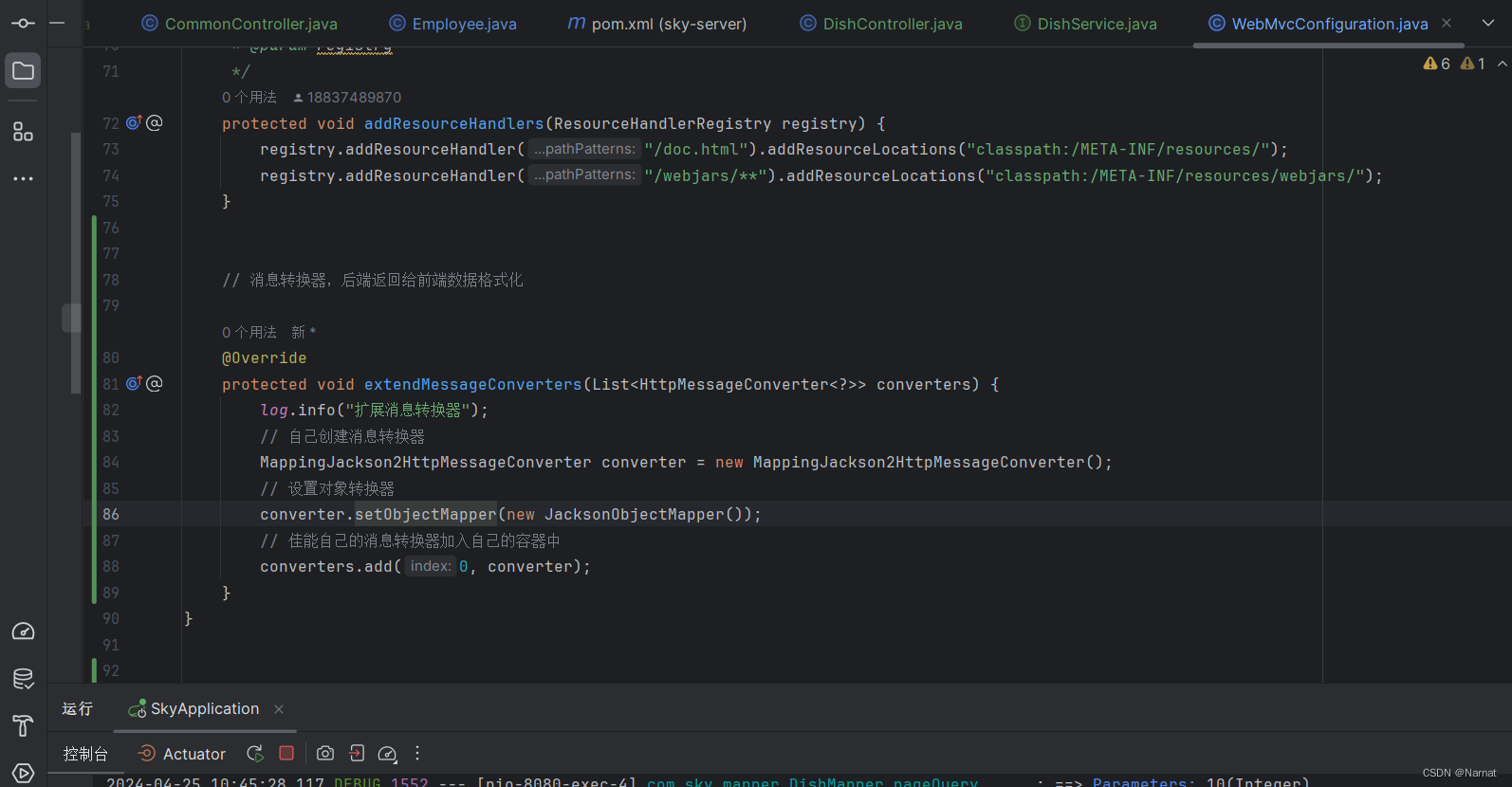
Task: Click the @ gutter icon on line 81
Action: tap(155, 383)
